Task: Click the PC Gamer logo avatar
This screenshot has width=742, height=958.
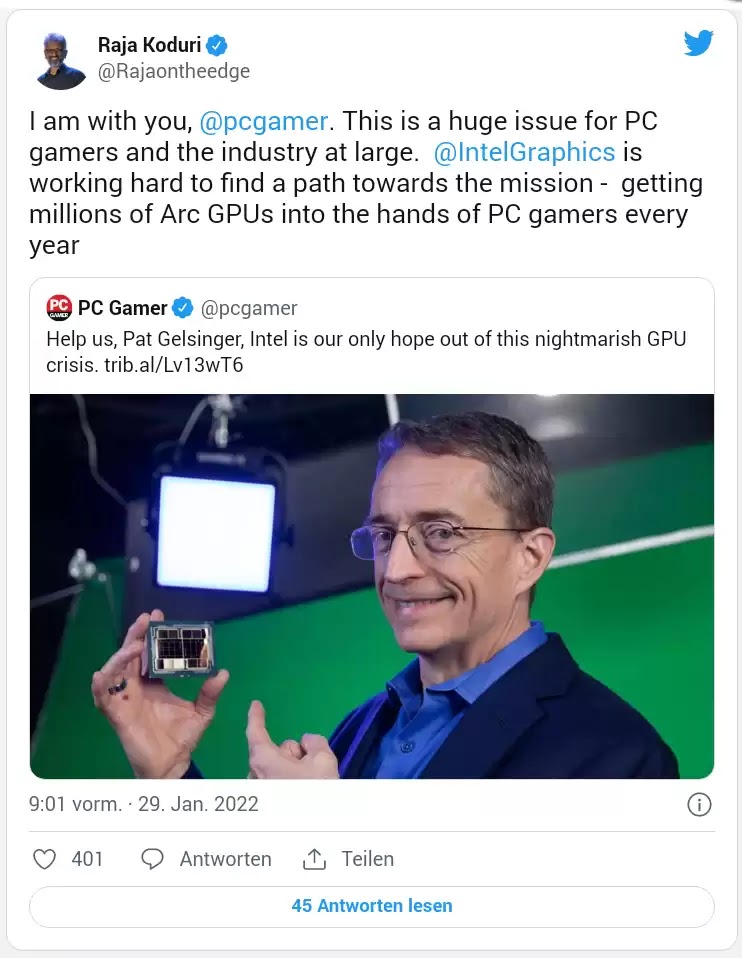Action: pos(59,307)
